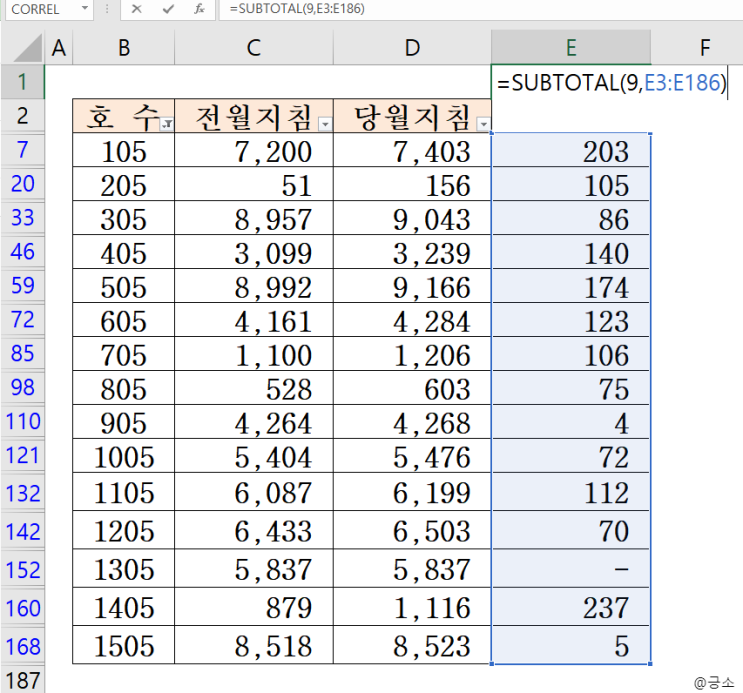Click usage cell showing 203

(x=571, y=150)
